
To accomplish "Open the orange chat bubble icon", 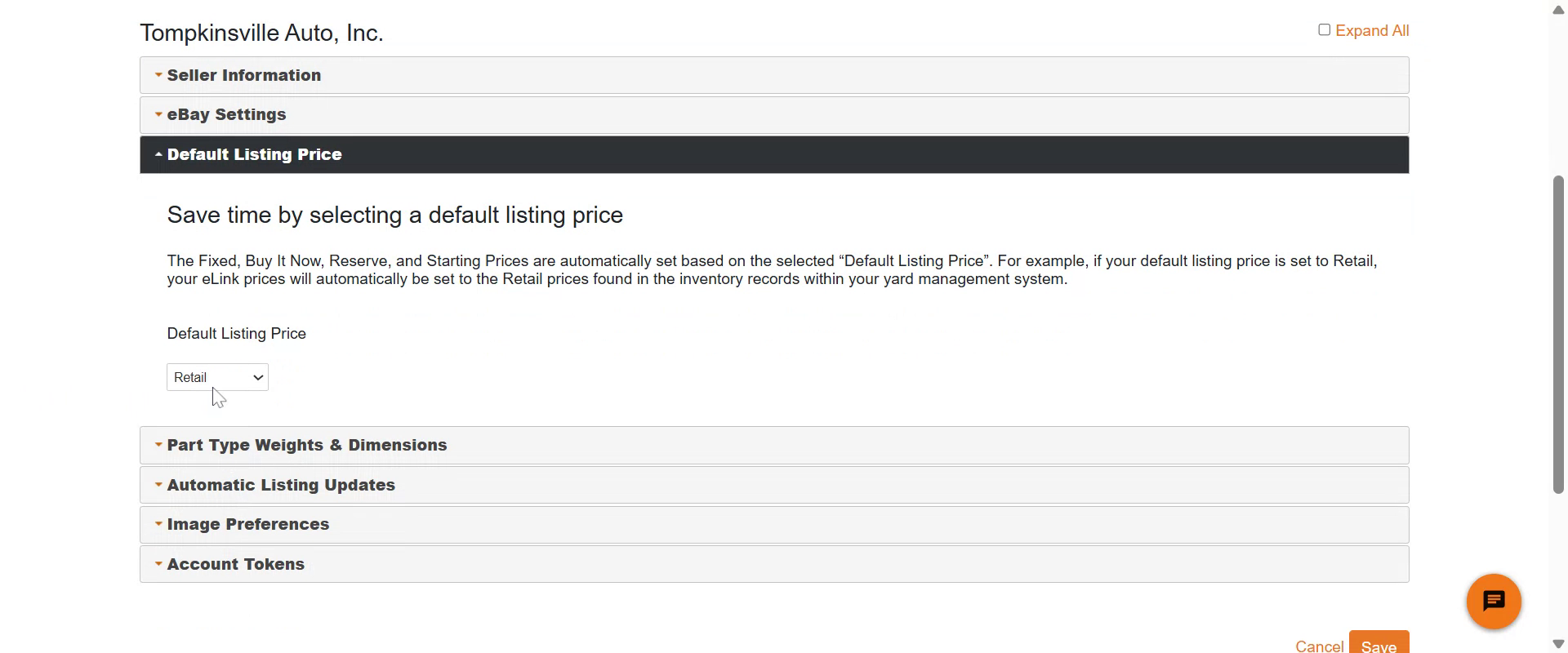I will (x=1494, y=602).
